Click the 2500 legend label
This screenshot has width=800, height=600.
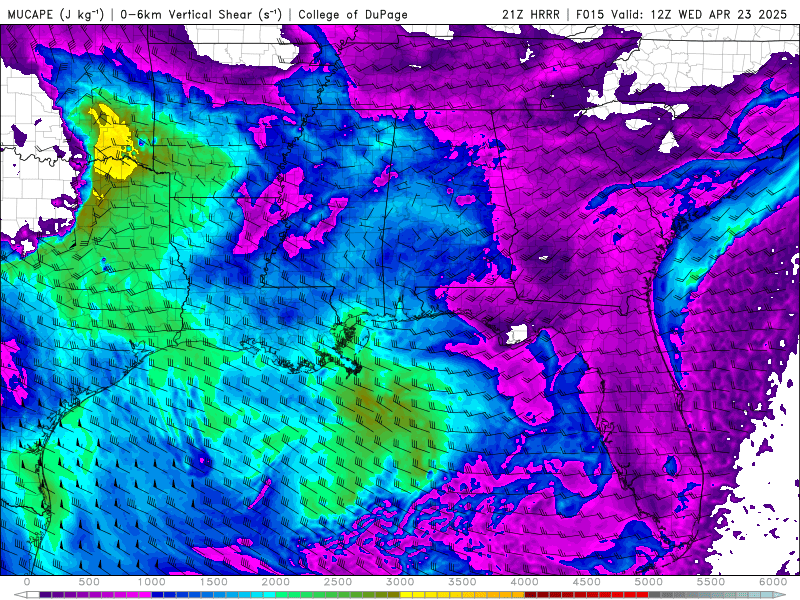tap(338, 582)
